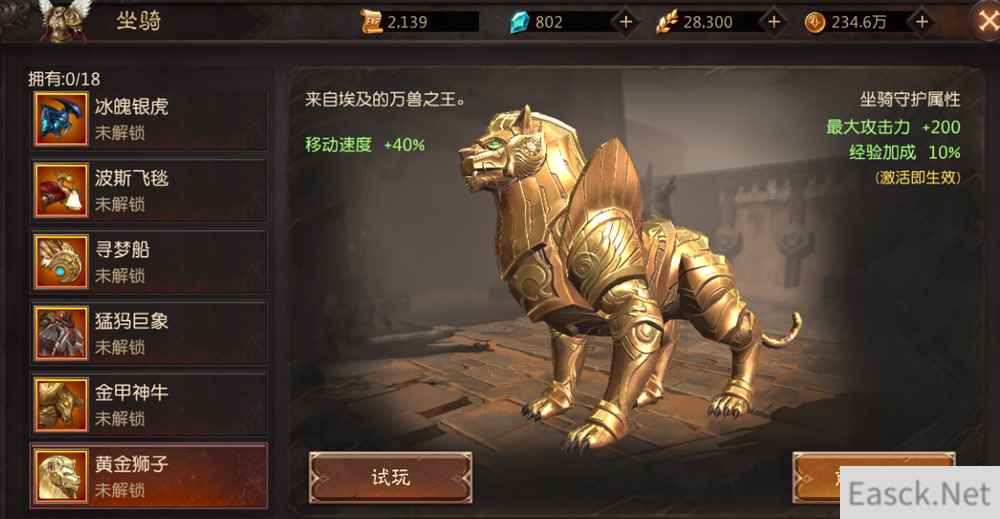Add honor points with plus button

774,22
